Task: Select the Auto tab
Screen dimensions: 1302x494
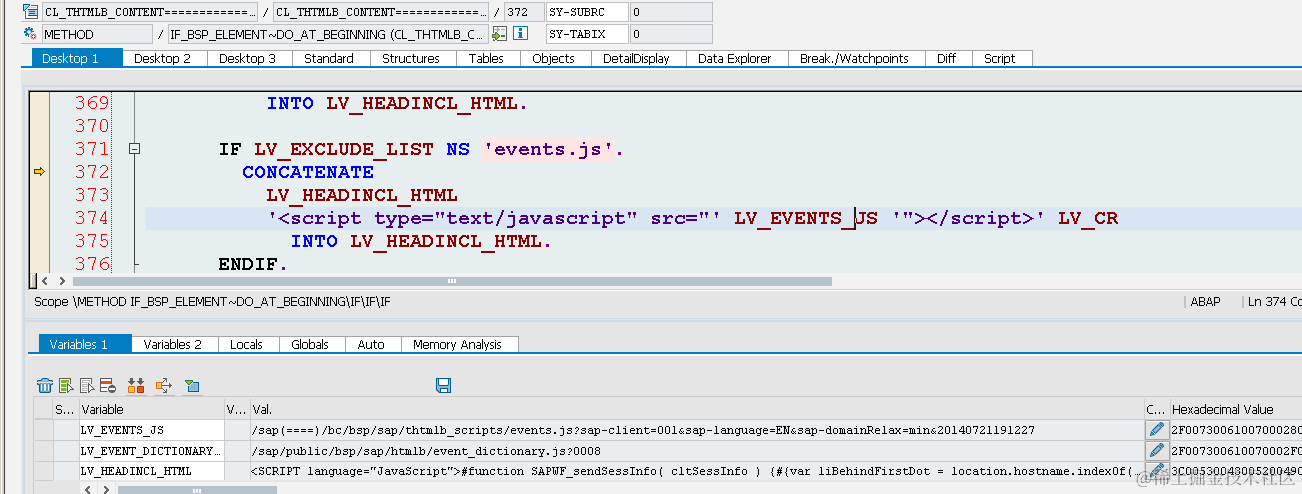Action: click(x=371, y=344)
